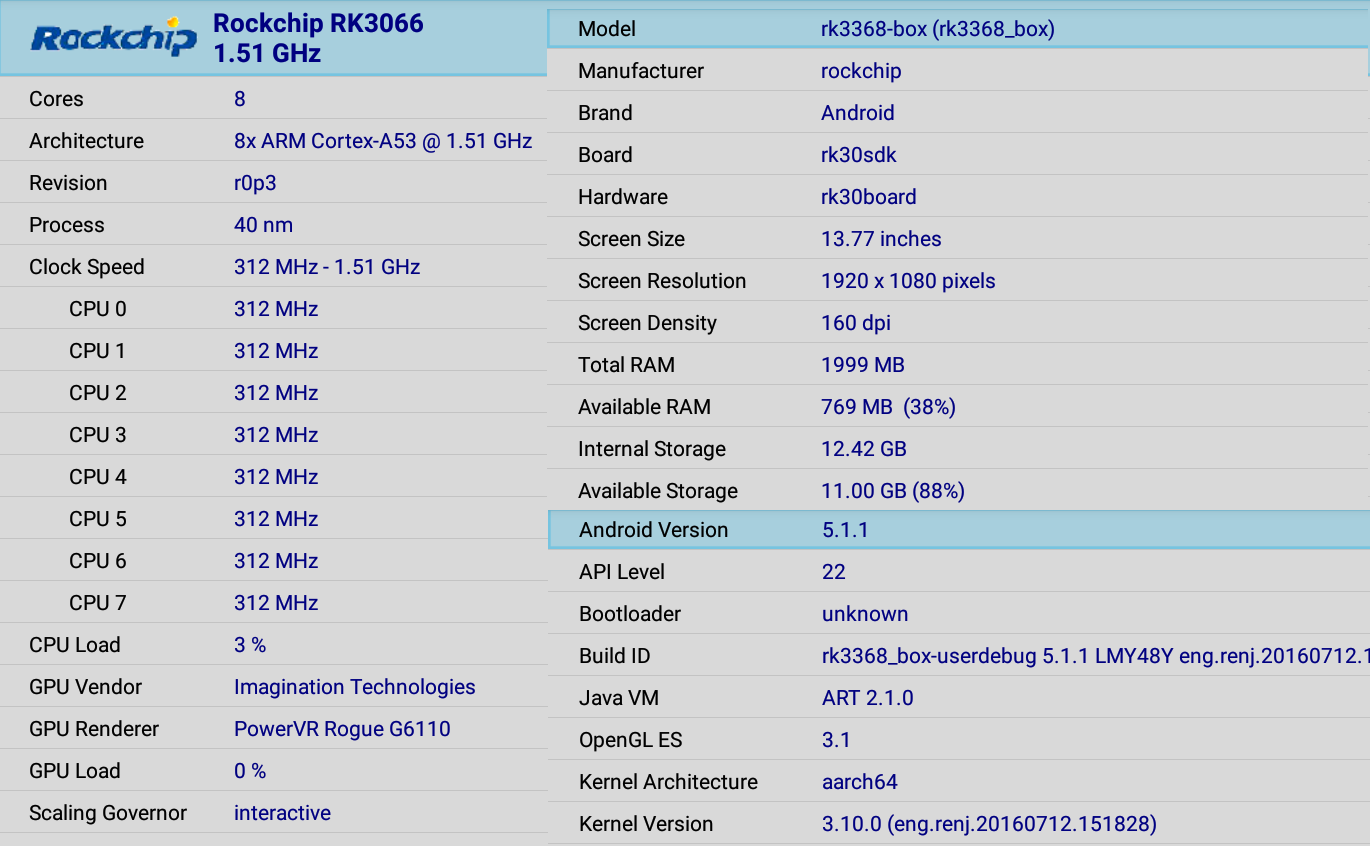Select Scaling Governor value interactive

click(282, 813)
